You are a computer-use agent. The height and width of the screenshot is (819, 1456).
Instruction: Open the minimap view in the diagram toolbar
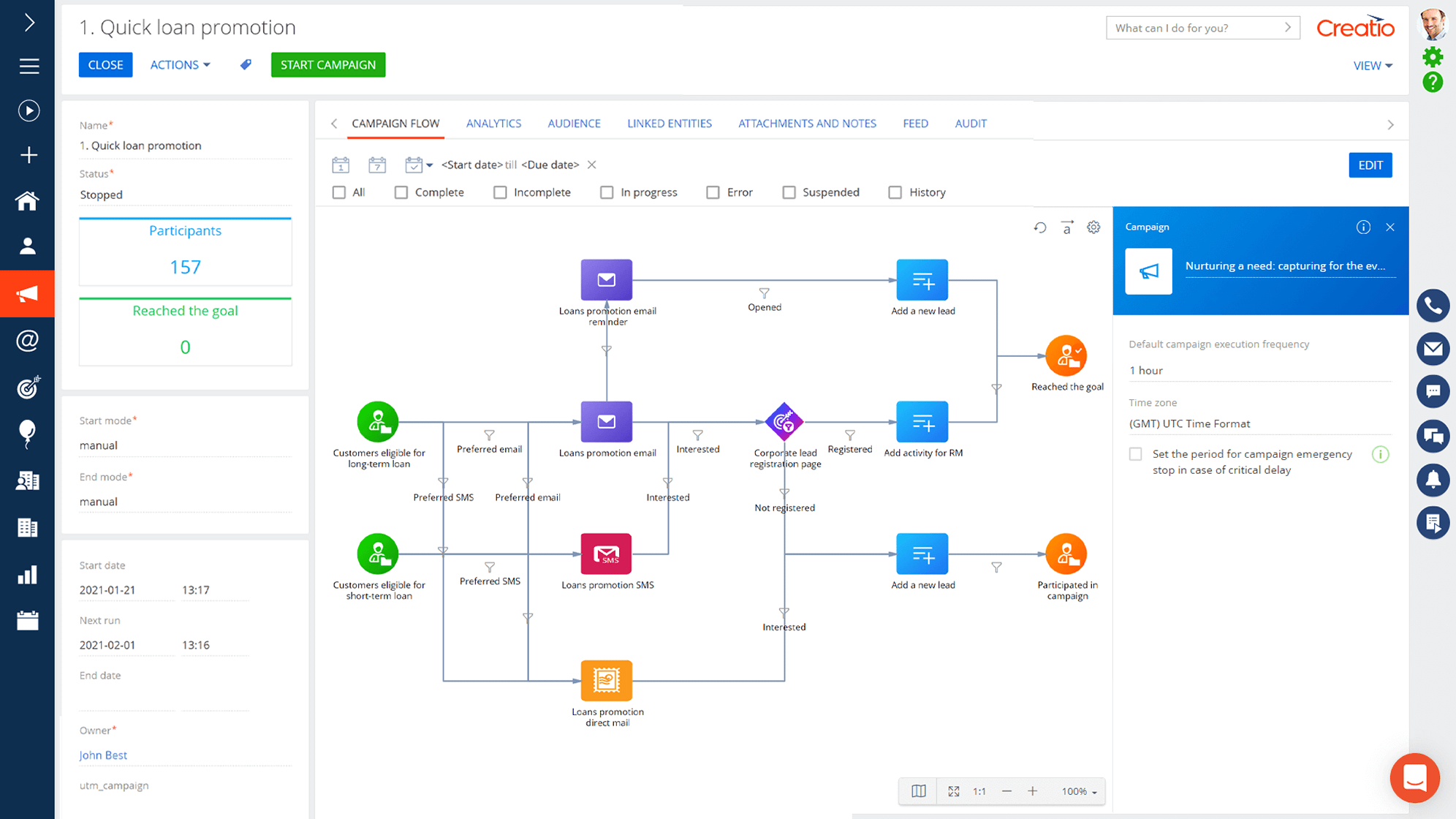click(918, 791)
